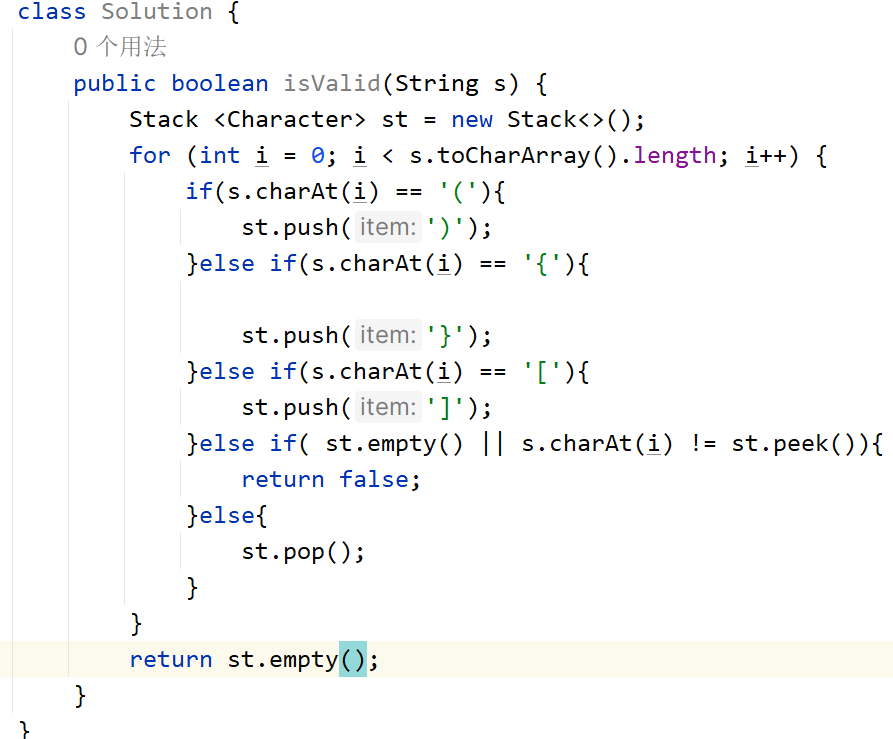
Task: Click the highlighted parentheses after st.empty
Action: point(353,660)
